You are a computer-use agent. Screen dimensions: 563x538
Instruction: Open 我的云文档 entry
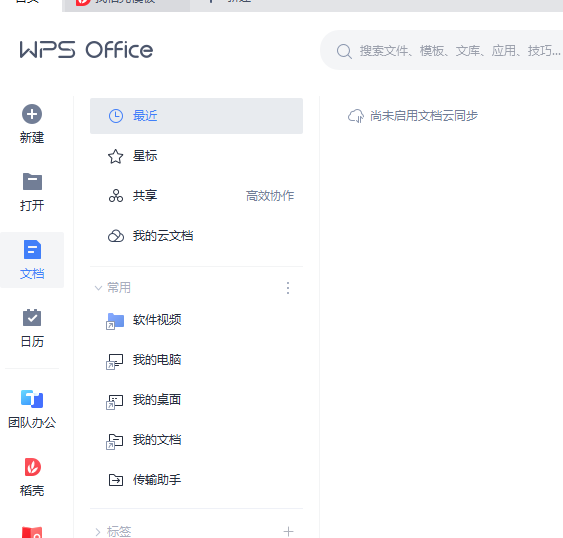(x=196, y=236)
